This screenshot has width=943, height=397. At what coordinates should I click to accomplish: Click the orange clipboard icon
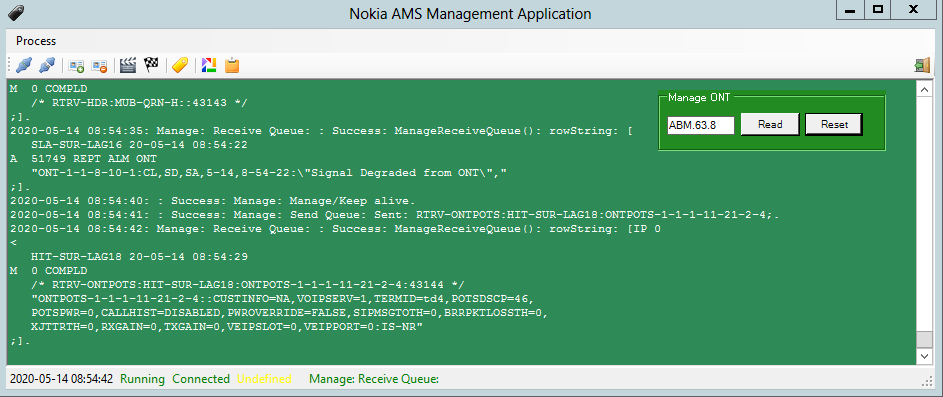point(232,65)
